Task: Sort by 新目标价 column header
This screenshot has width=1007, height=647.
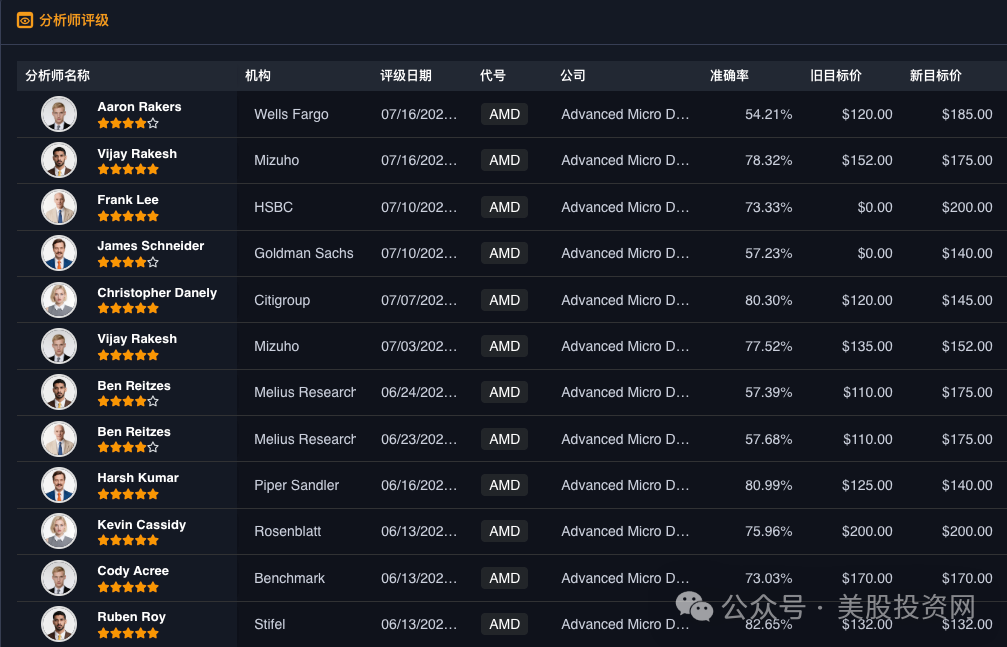Action: [x=936, y=76]
